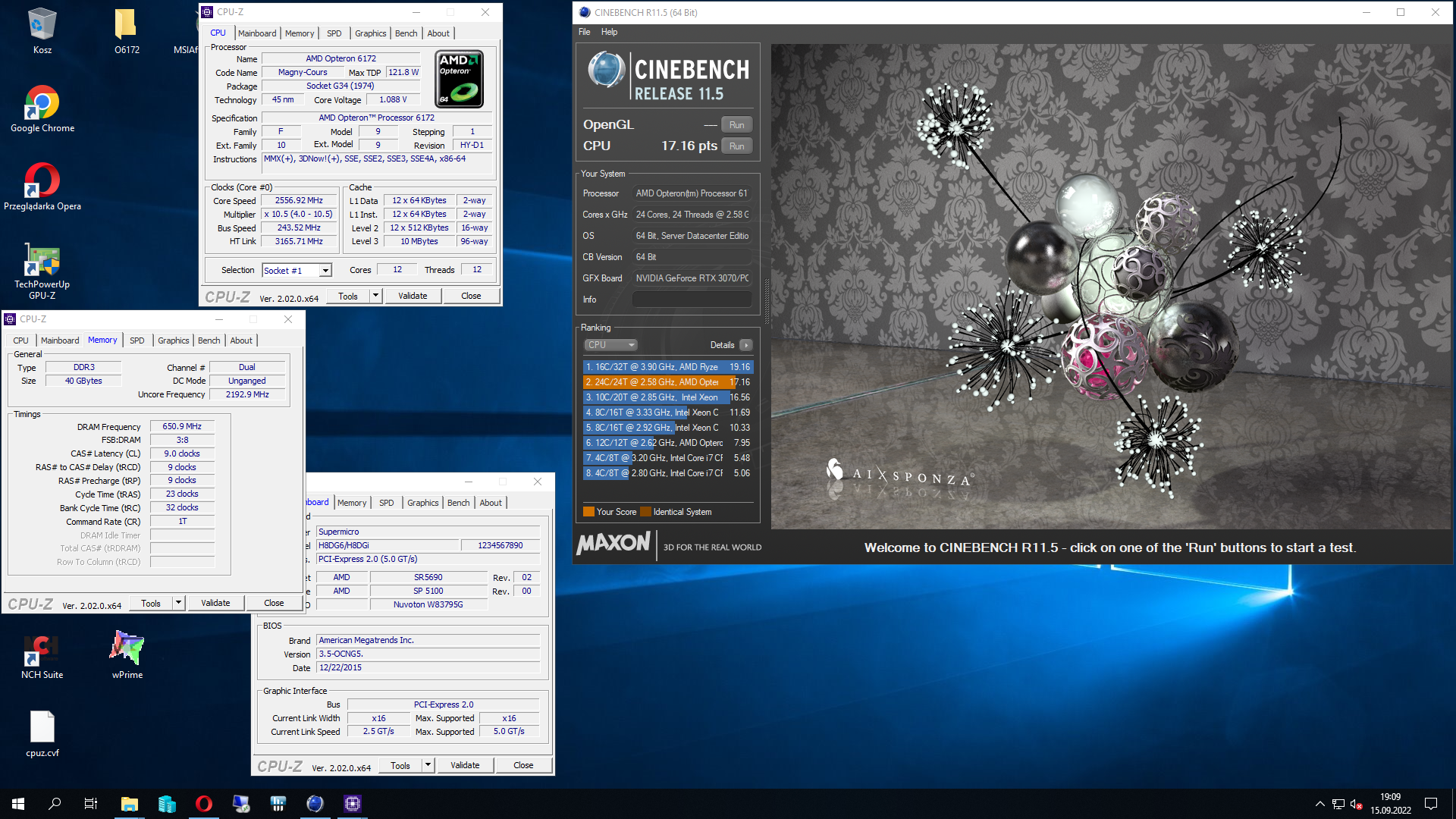Open TechPowerUp GPU-Z desktop shortcut
This screenshot has height=819, width=1456.
tap(42, 271)
